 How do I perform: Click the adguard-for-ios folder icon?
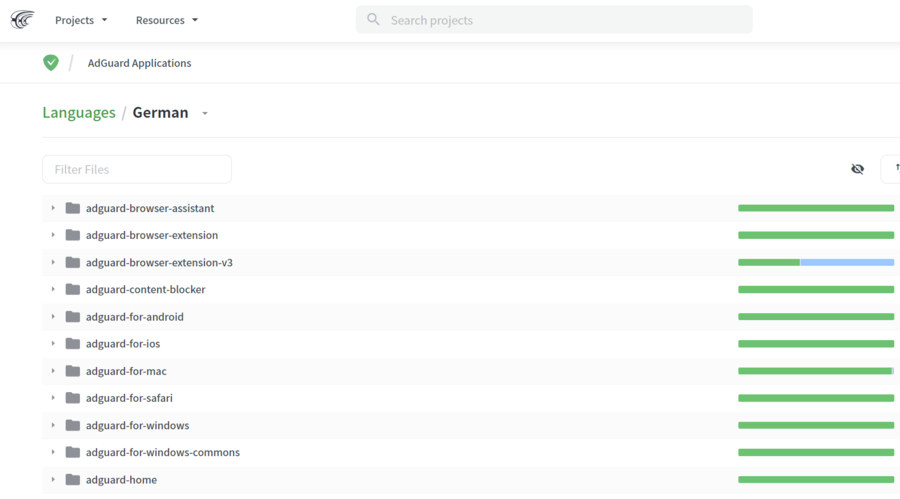(72, 343)
